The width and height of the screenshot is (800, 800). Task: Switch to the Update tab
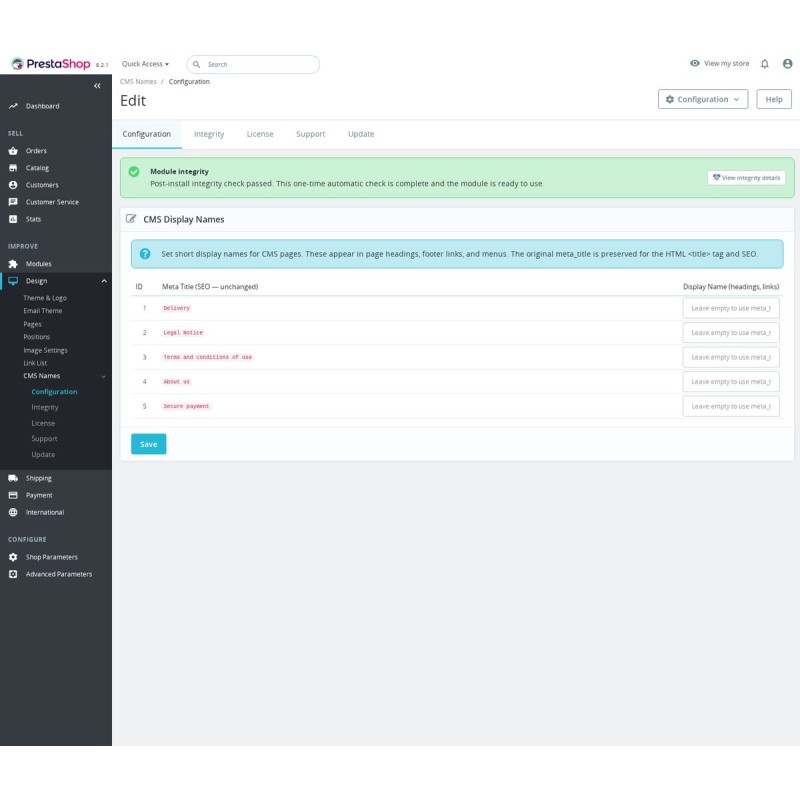point(361,134)
